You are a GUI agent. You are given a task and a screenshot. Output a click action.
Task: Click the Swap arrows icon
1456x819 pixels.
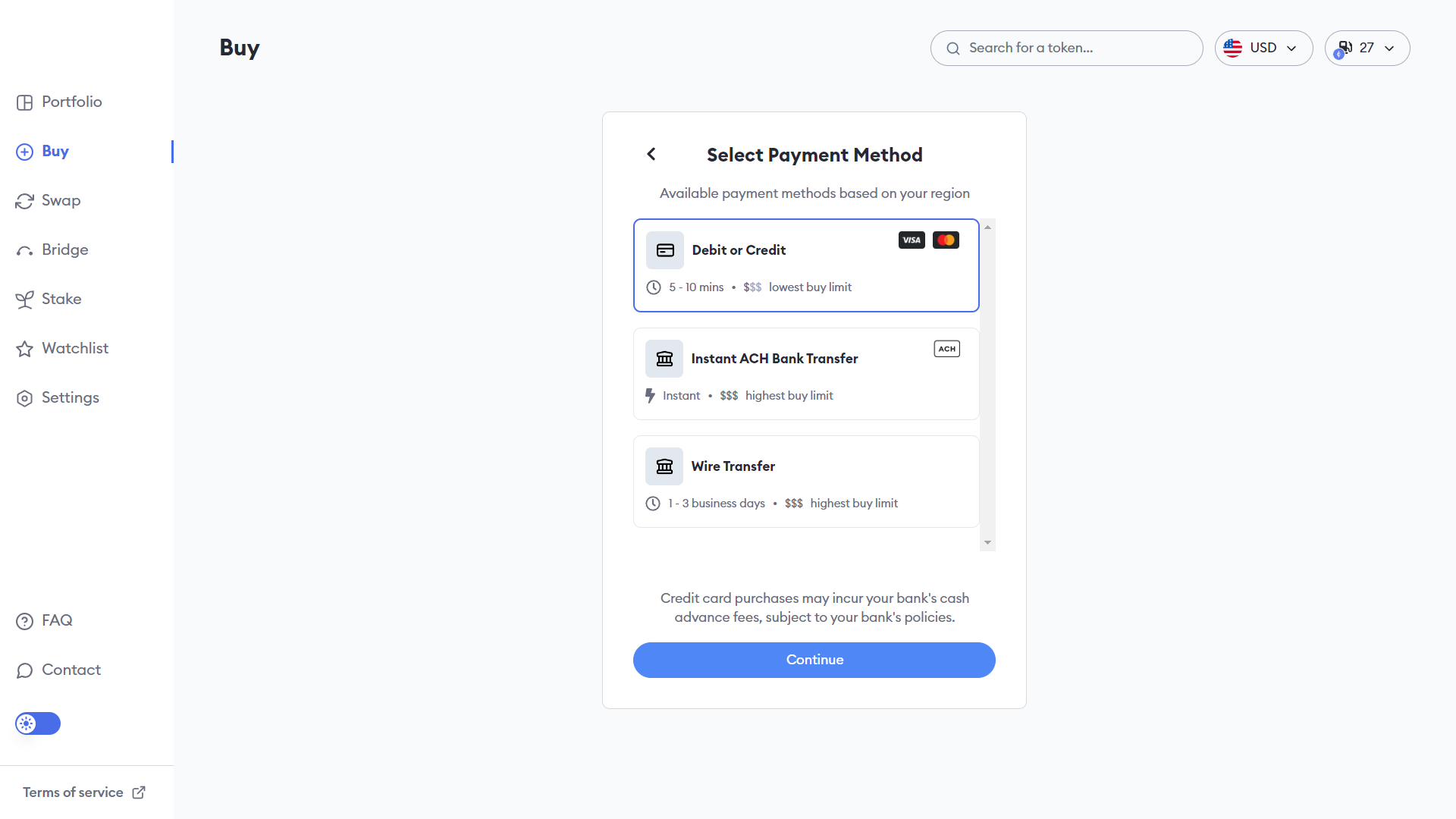point(24,201)
